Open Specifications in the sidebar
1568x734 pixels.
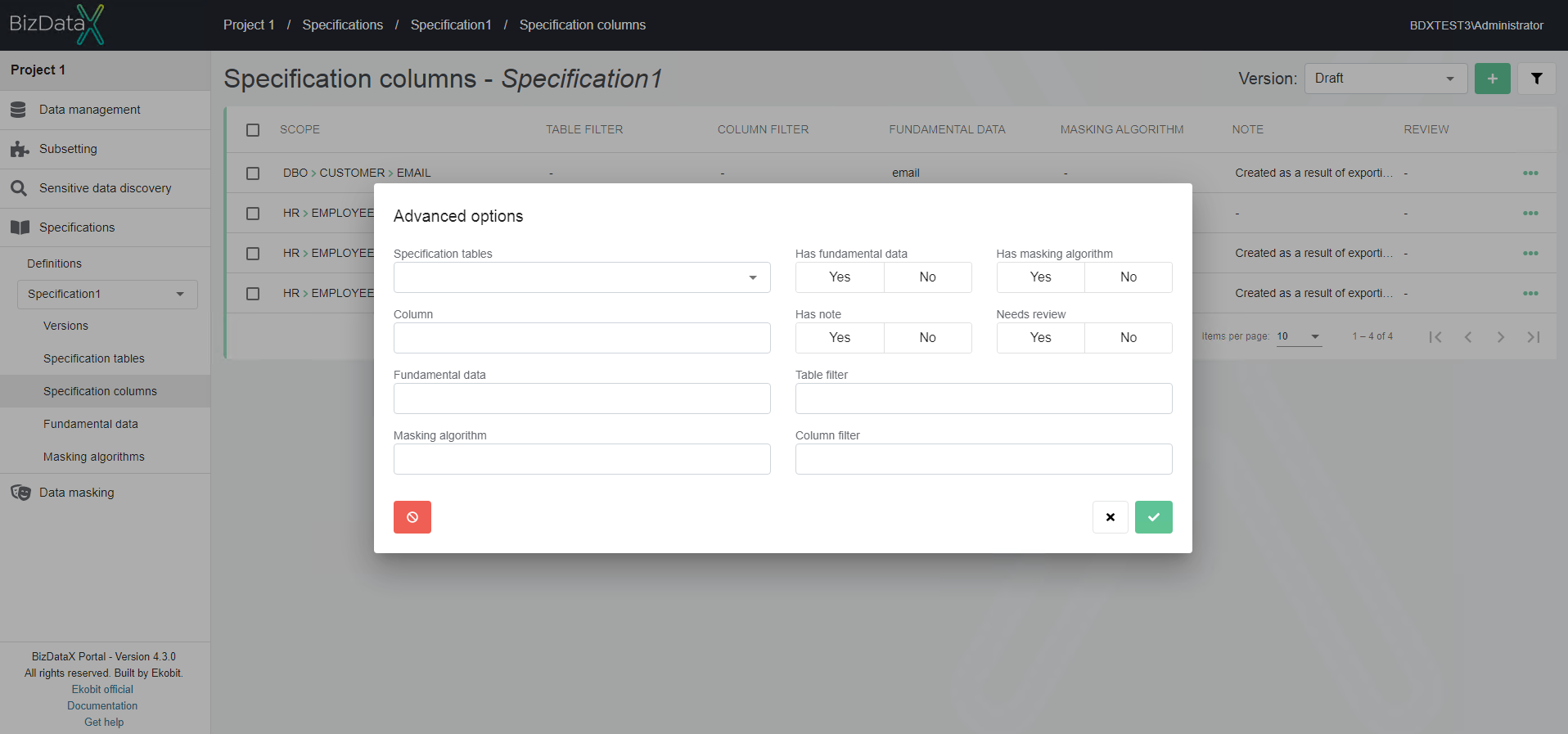click(x=105, y=227)
